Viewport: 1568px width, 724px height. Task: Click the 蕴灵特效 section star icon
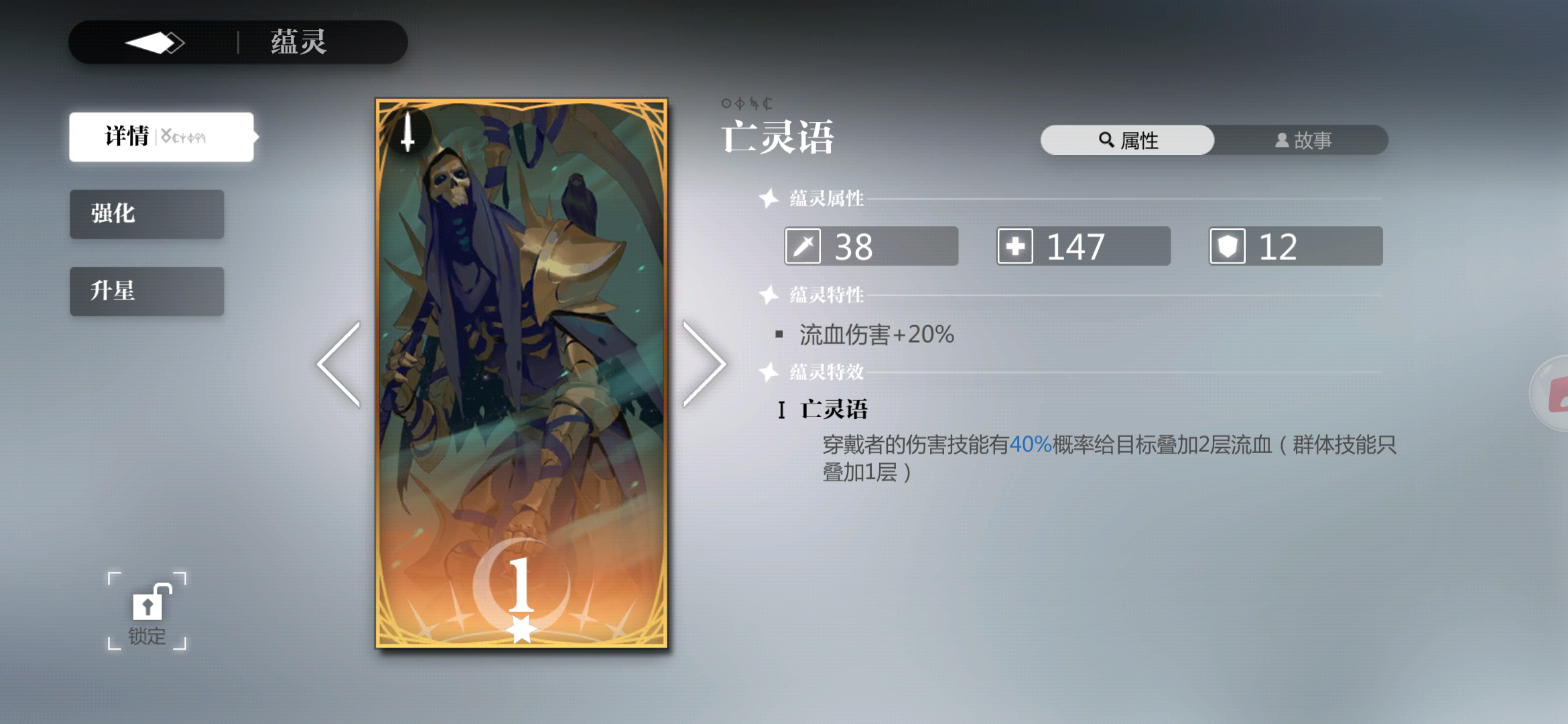pyautogui.click(x=769, y=371)
